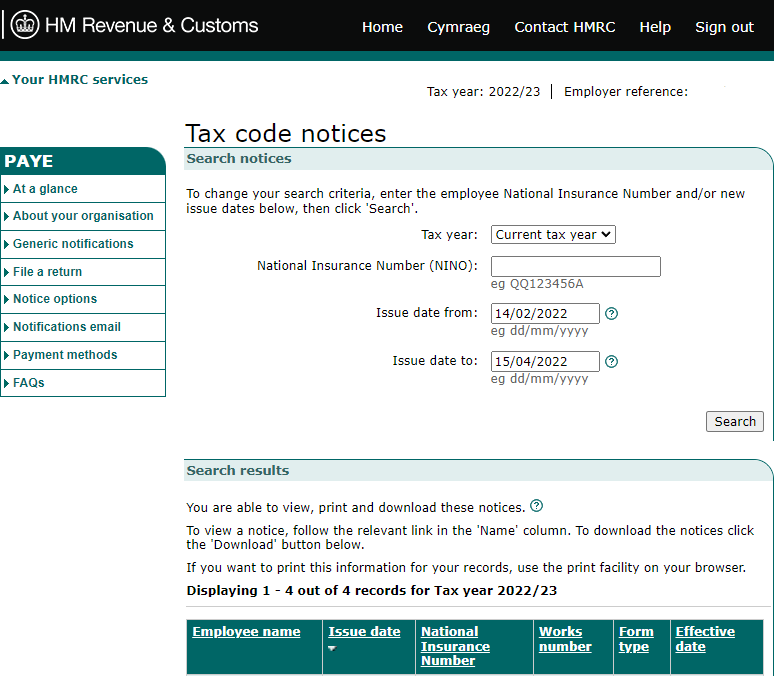This screenshot has width=776, height=676.
Task: Click the HMRC crown logo icon
Action: coord(25,25)
